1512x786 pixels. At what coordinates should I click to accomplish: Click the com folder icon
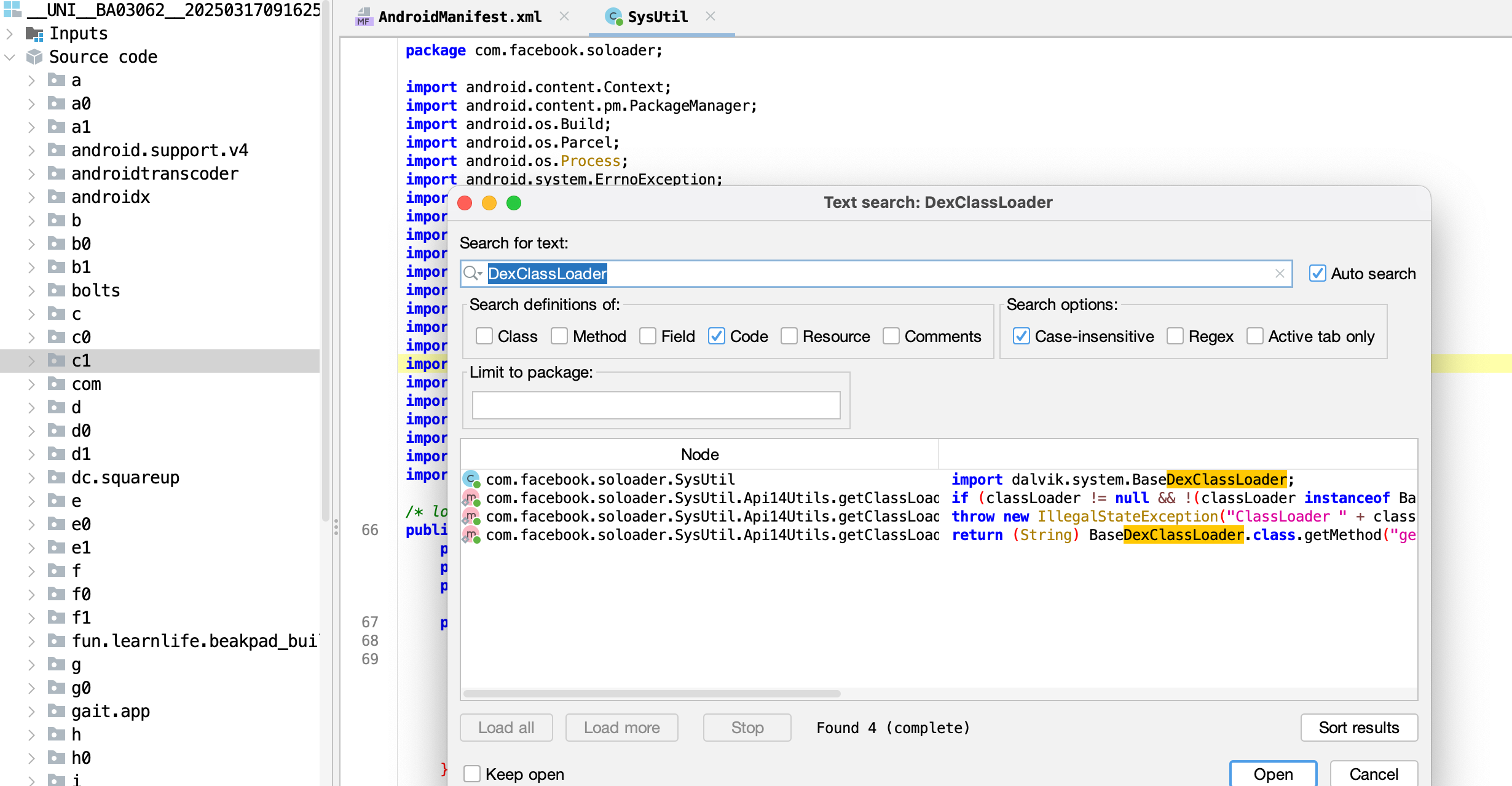[x=57, y=384]
